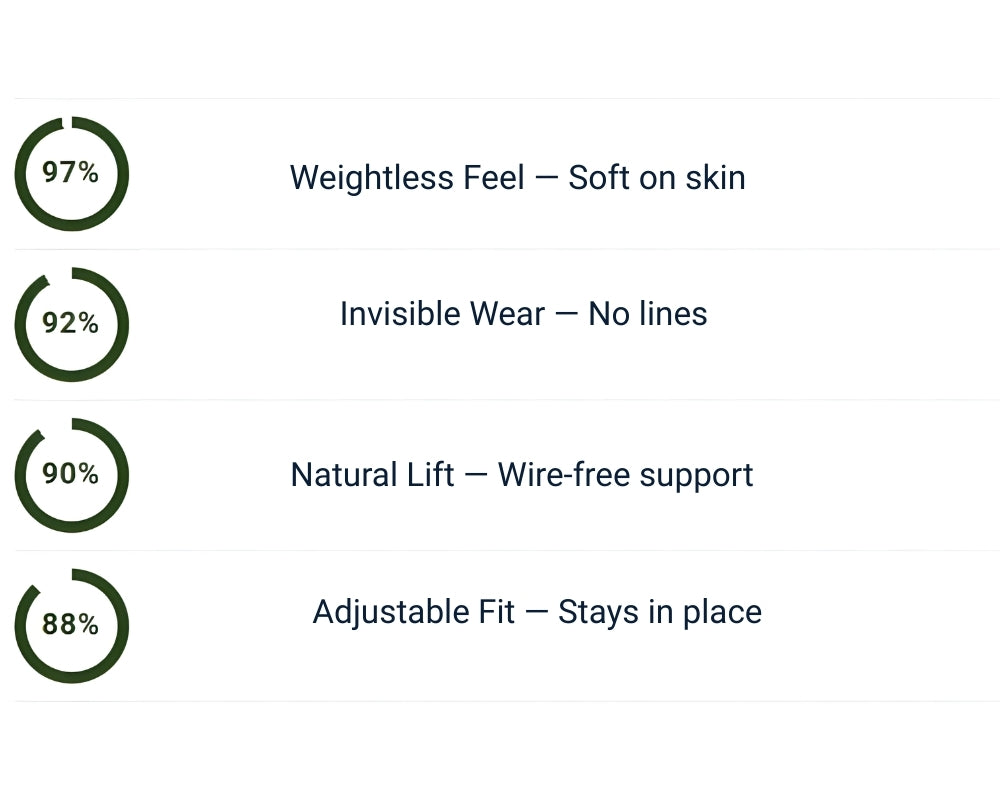
Task: Select the 97% percentage text
Action: point(70,173)
